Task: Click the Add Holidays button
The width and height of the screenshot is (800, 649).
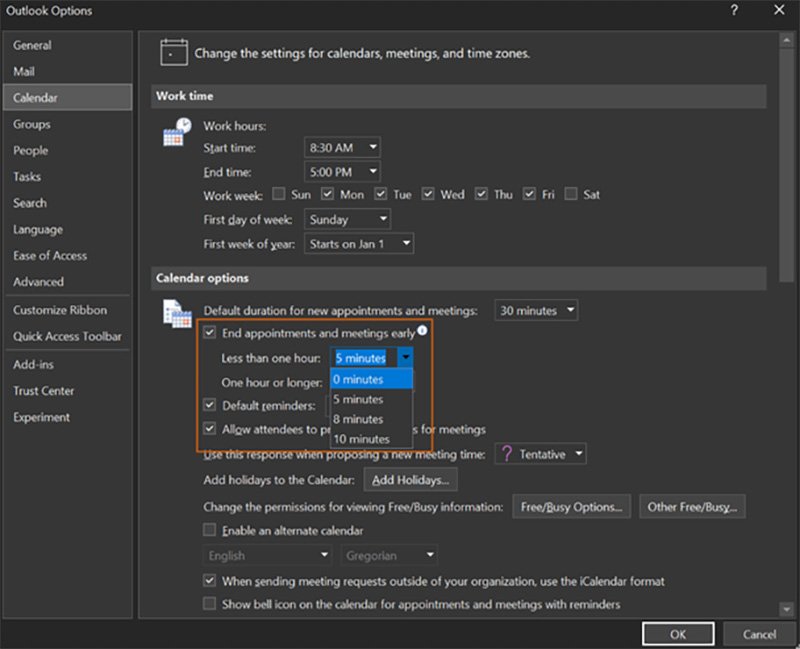Action: pyautogui.click(x=410, y=481)
